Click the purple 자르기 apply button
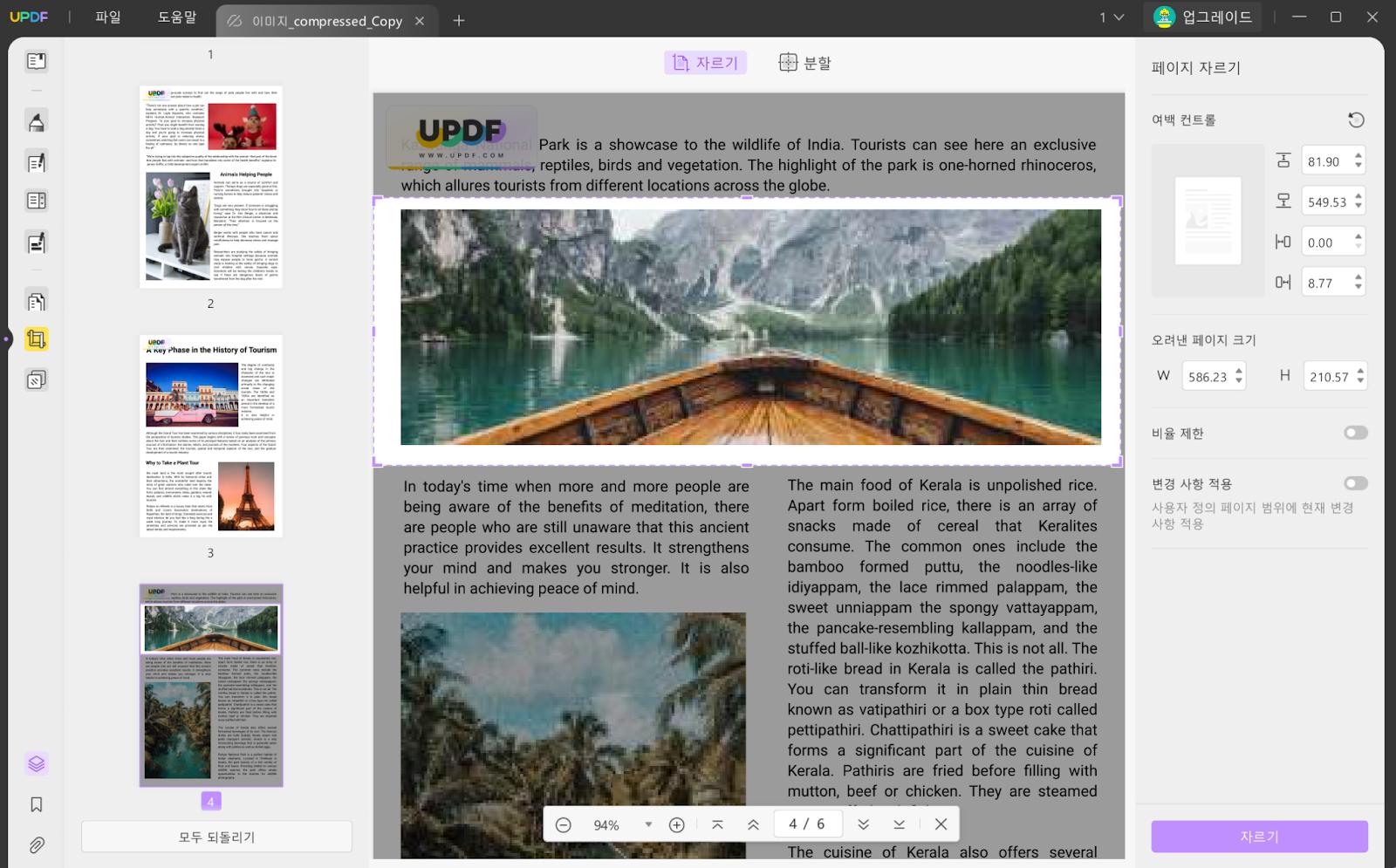This screenshot has width=1396, height=868. pyautogui.click(x=1259, y=837)
